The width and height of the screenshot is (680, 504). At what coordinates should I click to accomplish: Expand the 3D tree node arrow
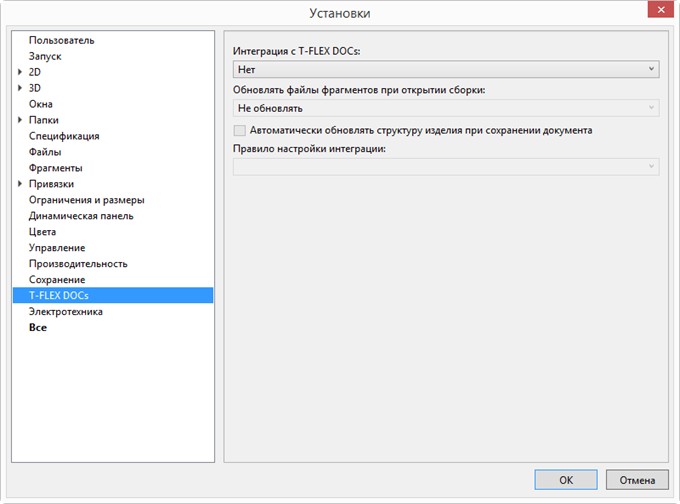[20, 88]
